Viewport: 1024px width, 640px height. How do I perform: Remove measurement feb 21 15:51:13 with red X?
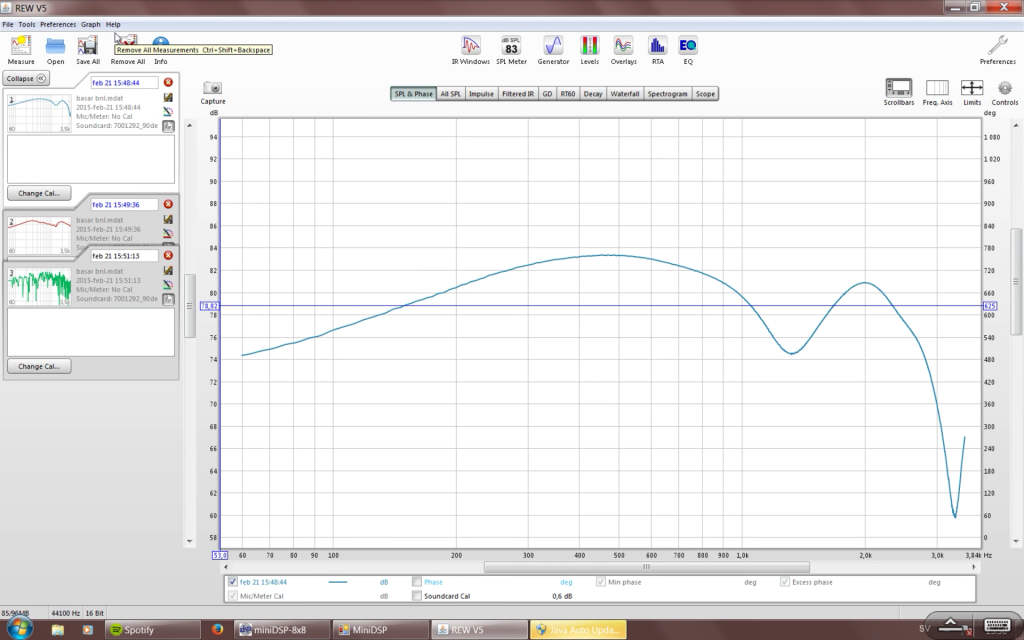click(168, 255)
